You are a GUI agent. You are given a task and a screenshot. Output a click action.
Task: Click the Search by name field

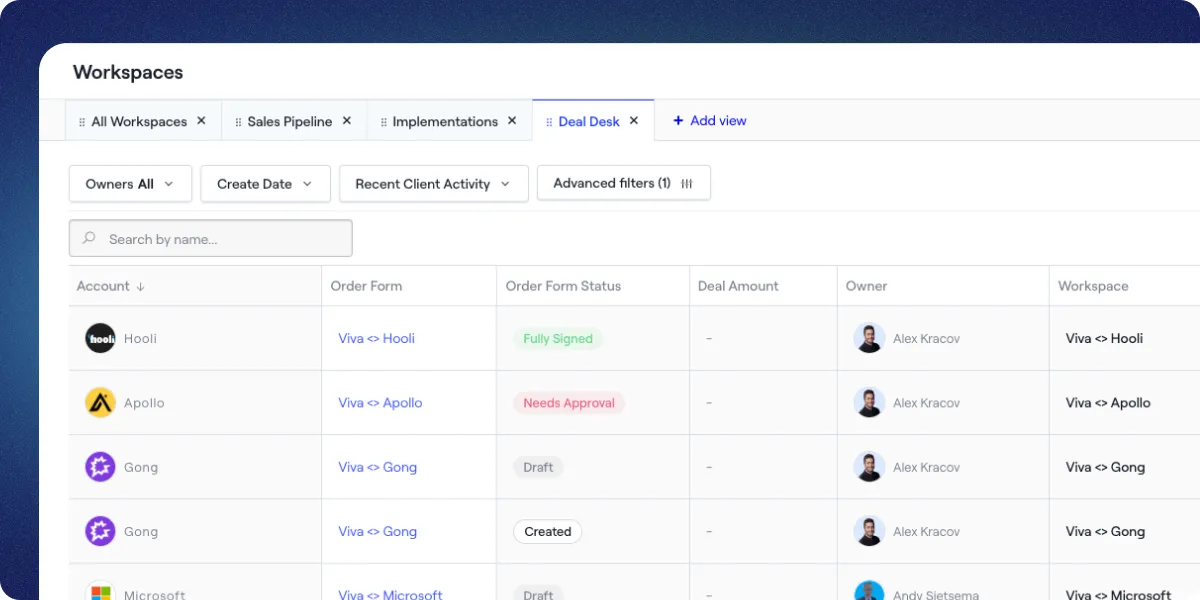coord(211,238)
